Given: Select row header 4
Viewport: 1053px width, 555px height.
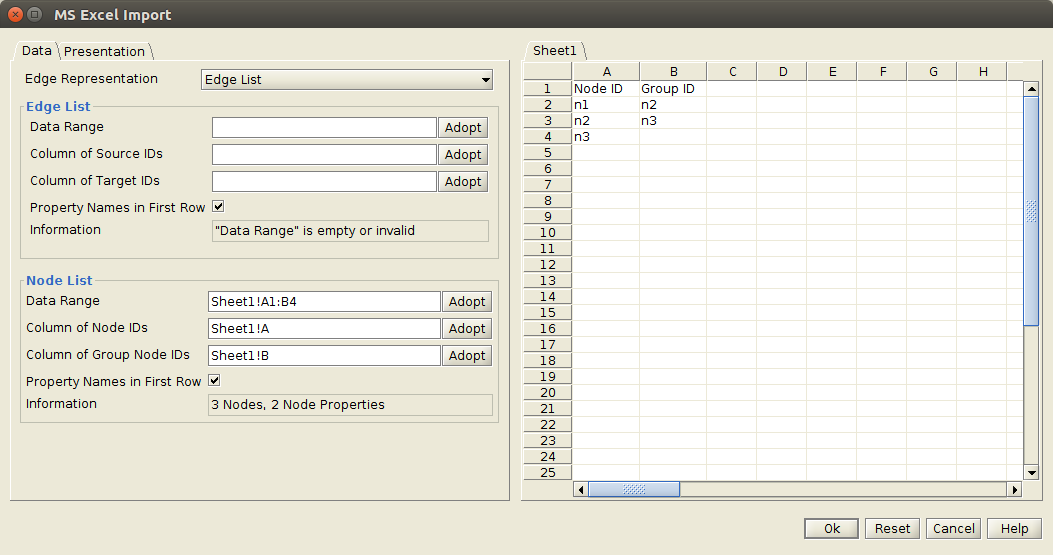Looking at the screenshot, I should coord(547,136).
